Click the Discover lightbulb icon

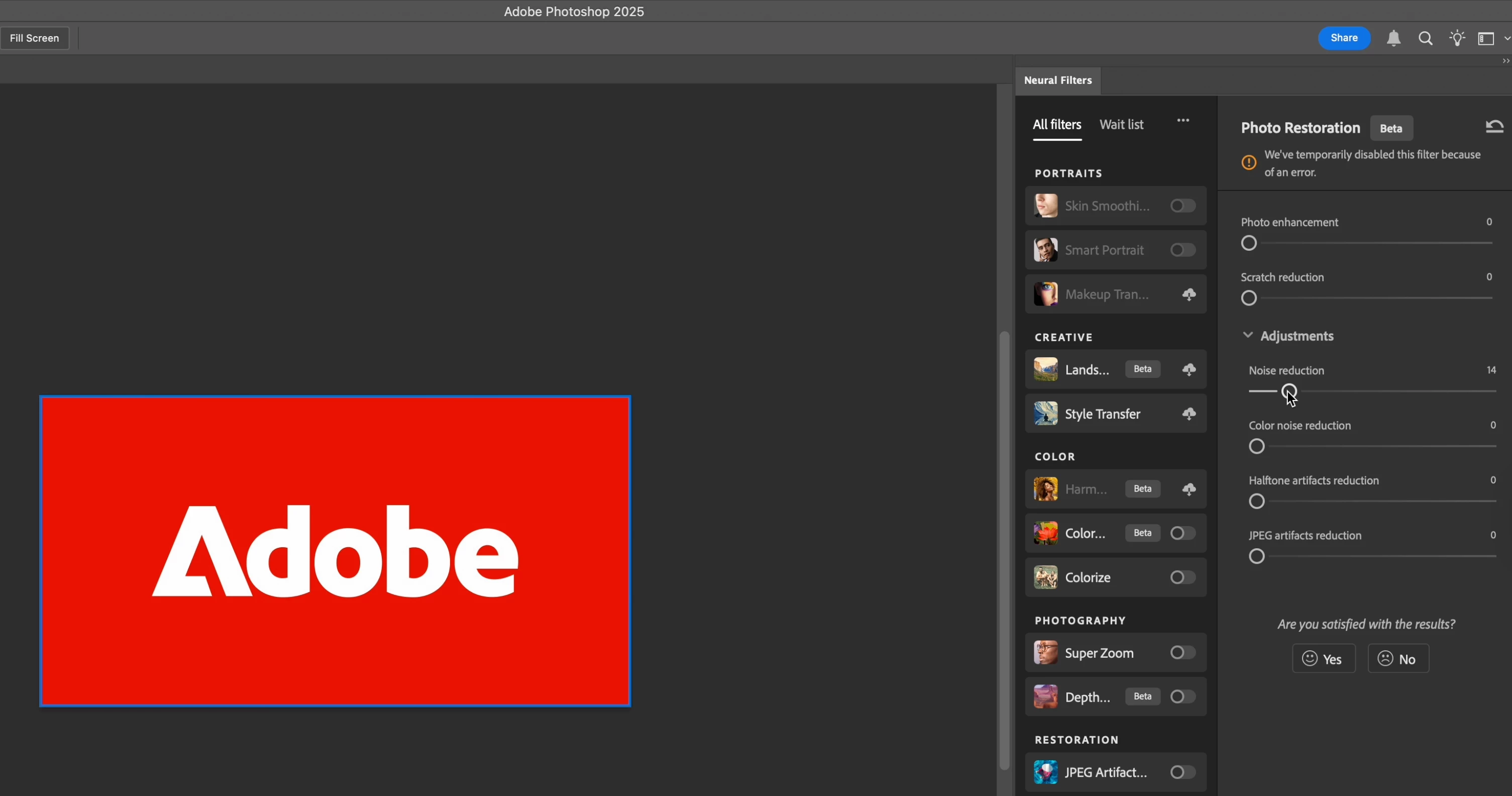[x=1457, y=39]
